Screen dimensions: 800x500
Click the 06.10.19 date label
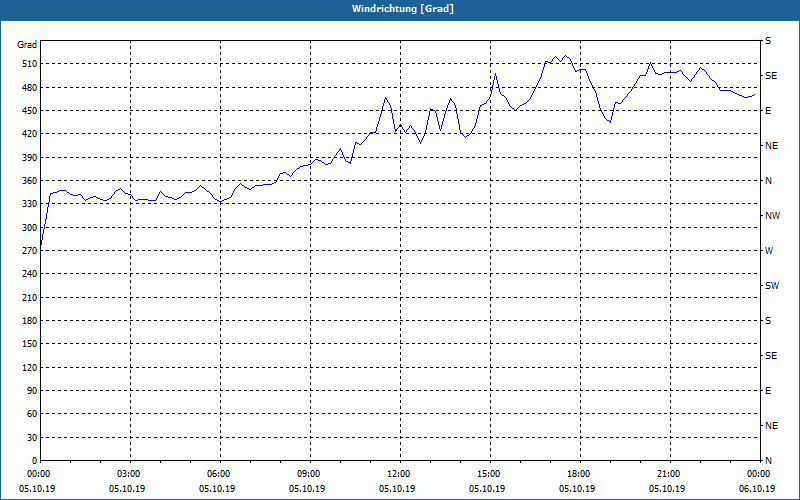click(x=757, y=489)
